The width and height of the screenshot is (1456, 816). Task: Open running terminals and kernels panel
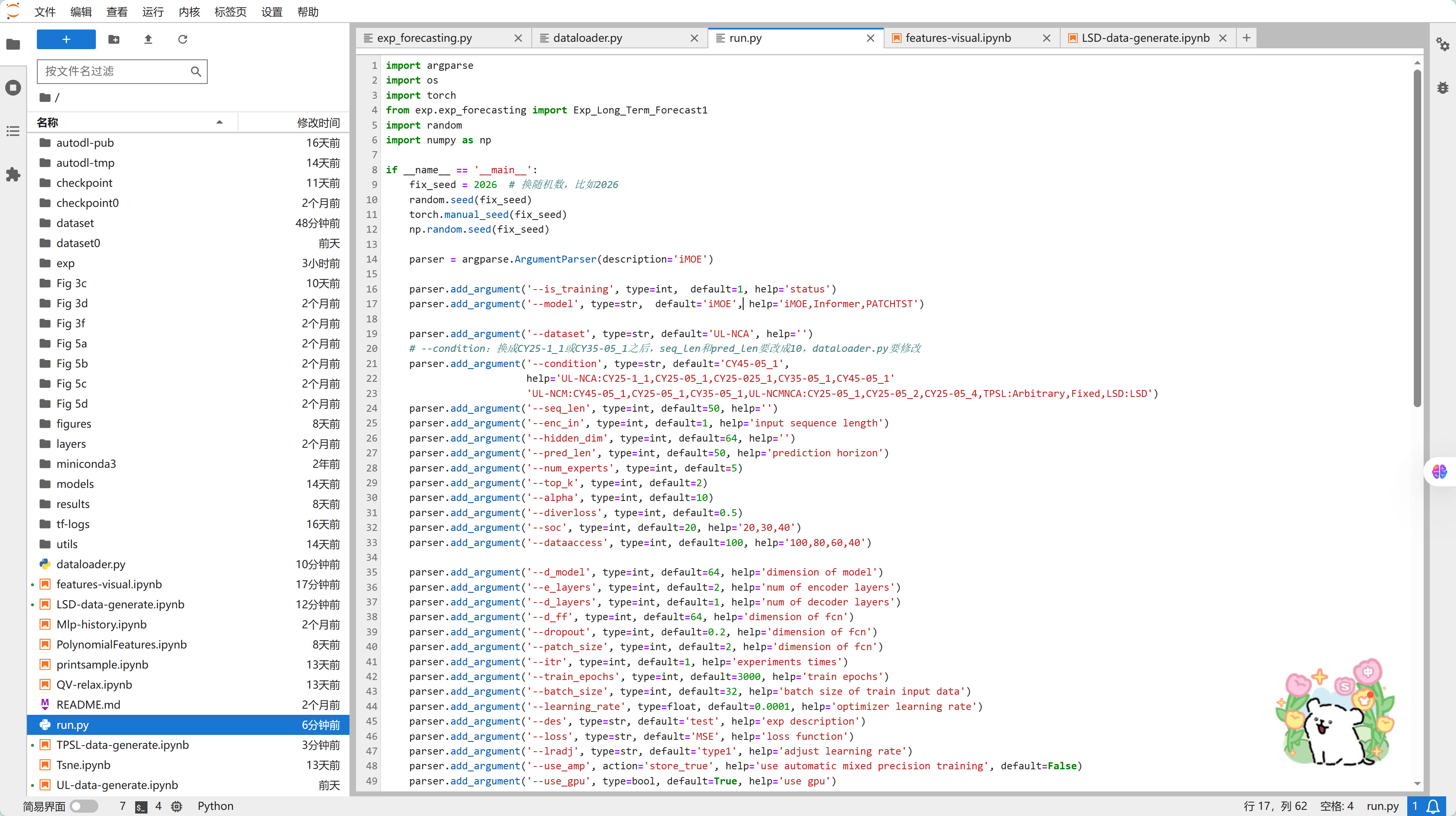[13, 88]
